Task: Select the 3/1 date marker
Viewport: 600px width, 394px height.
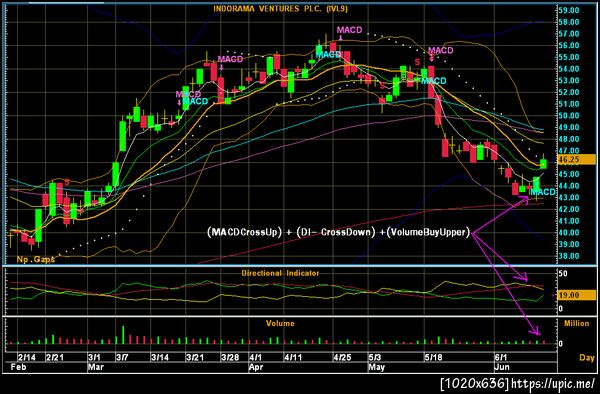Action: click(x=94, y=358)
